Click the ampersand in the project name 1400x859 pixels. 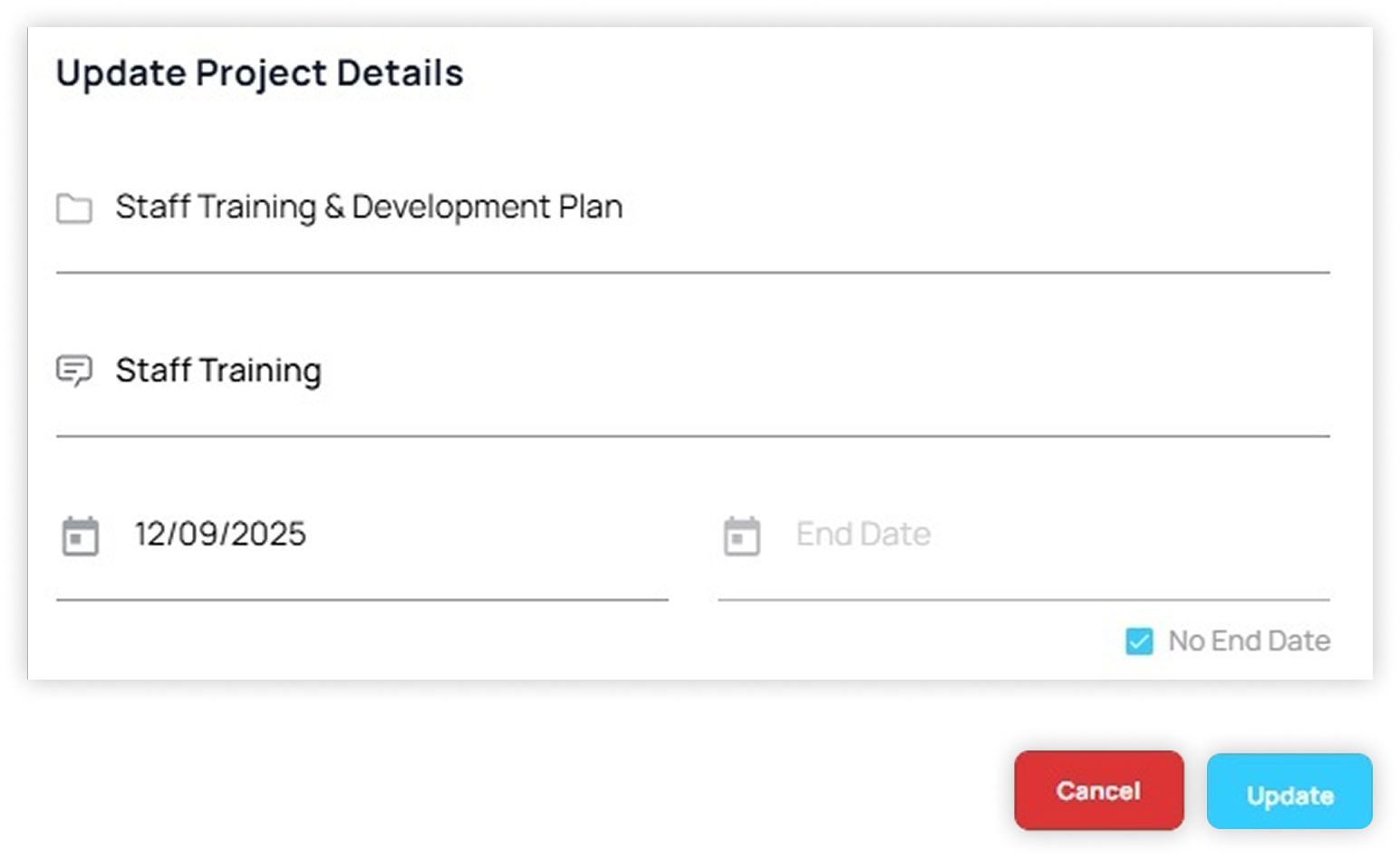(334, 208)
